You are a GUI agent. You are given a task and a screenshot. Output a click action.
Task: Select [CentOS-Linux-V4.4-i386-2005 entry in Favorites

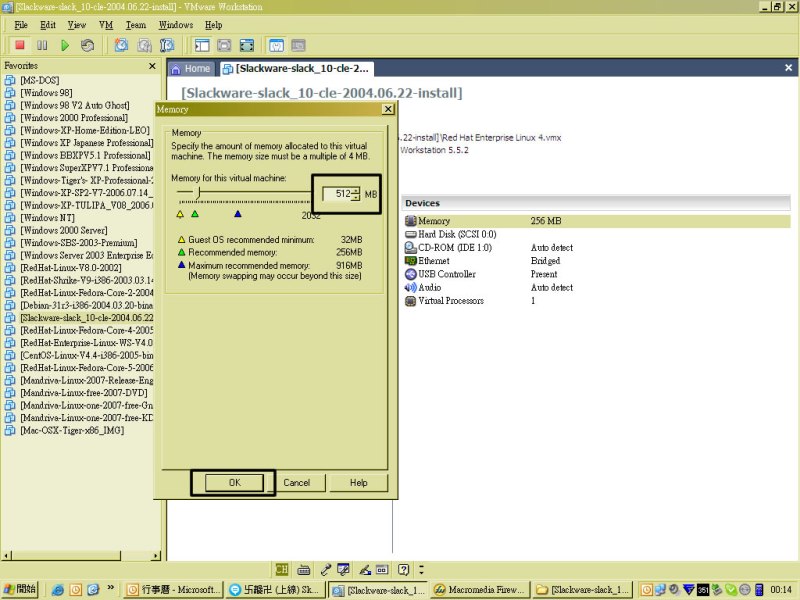86,355
